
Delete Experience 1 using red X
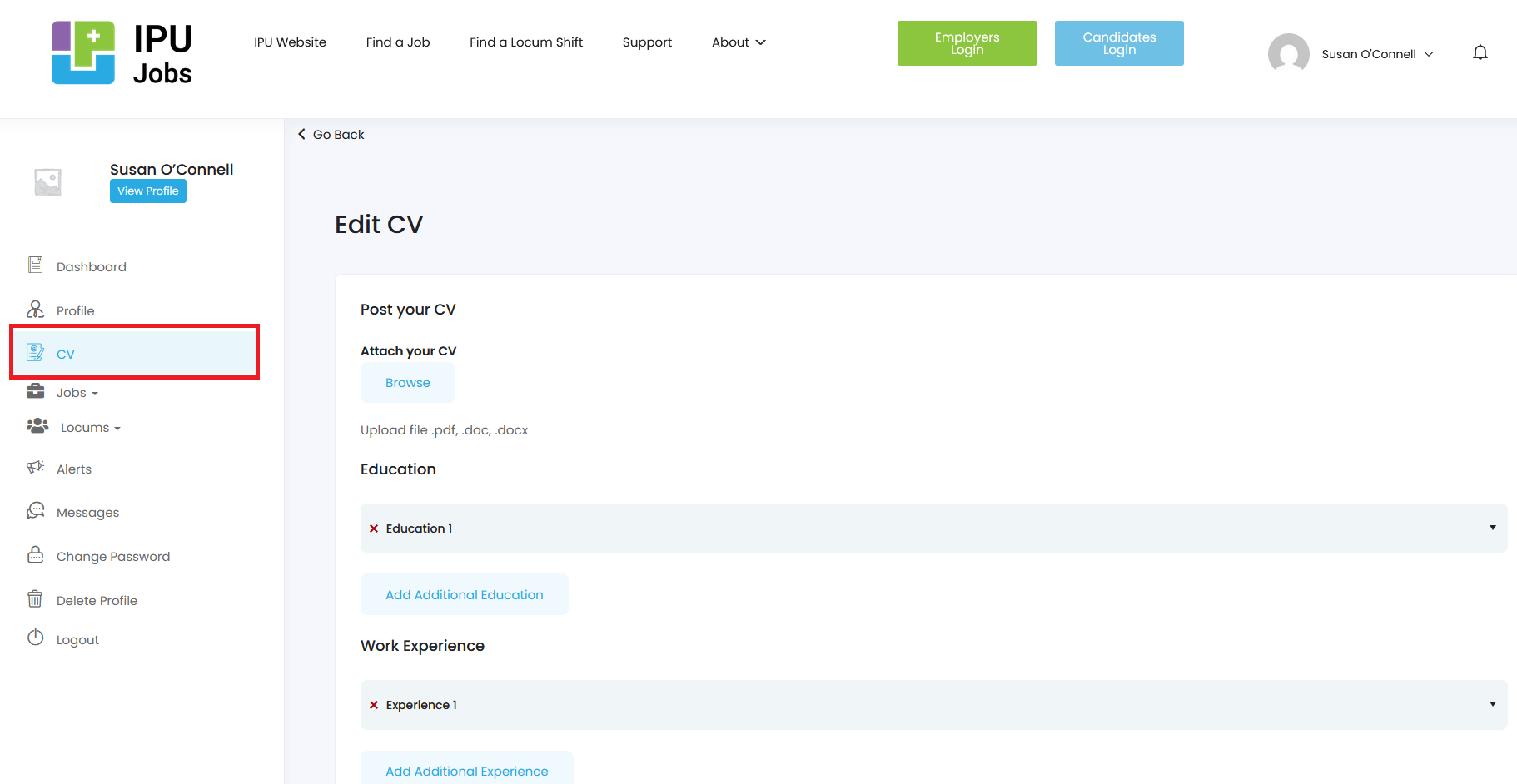(374, 705)
